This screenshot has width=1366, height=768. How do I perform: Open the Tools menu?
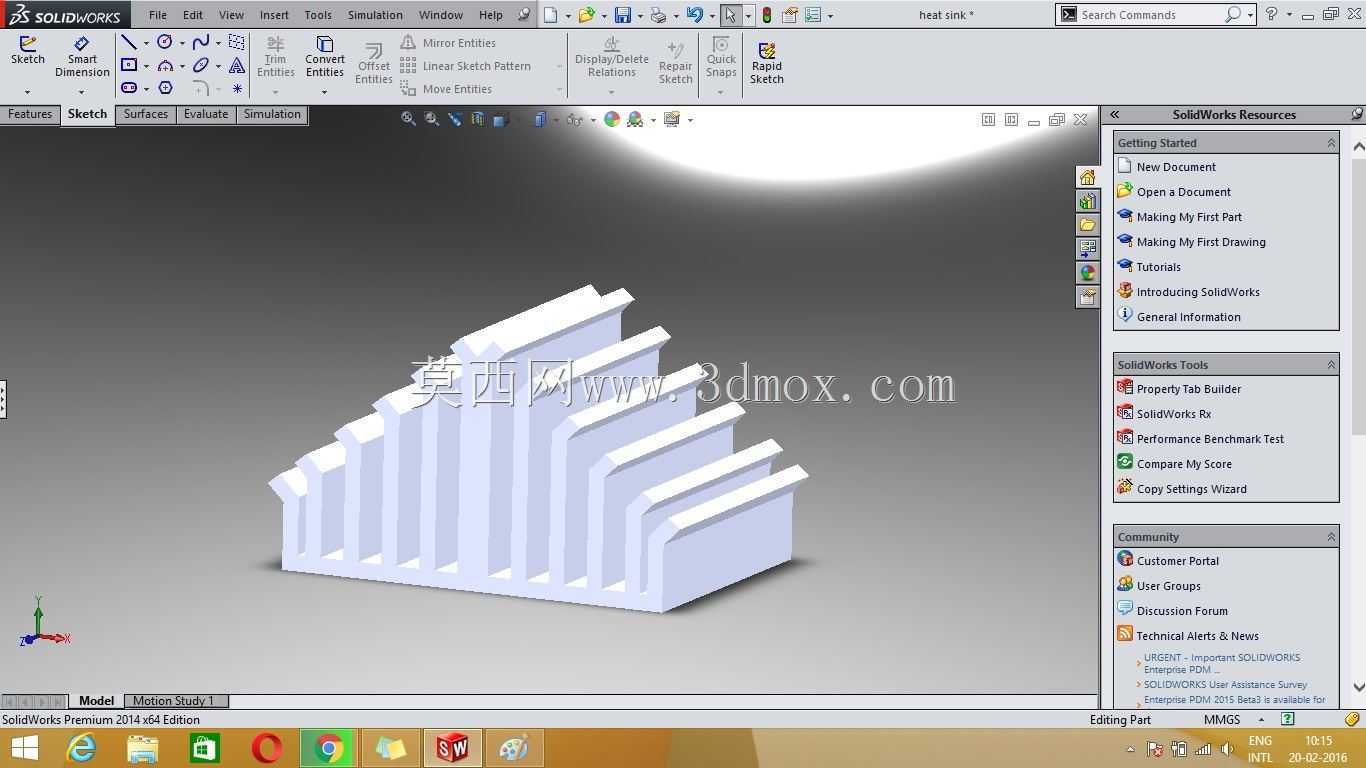click(318, 15)
